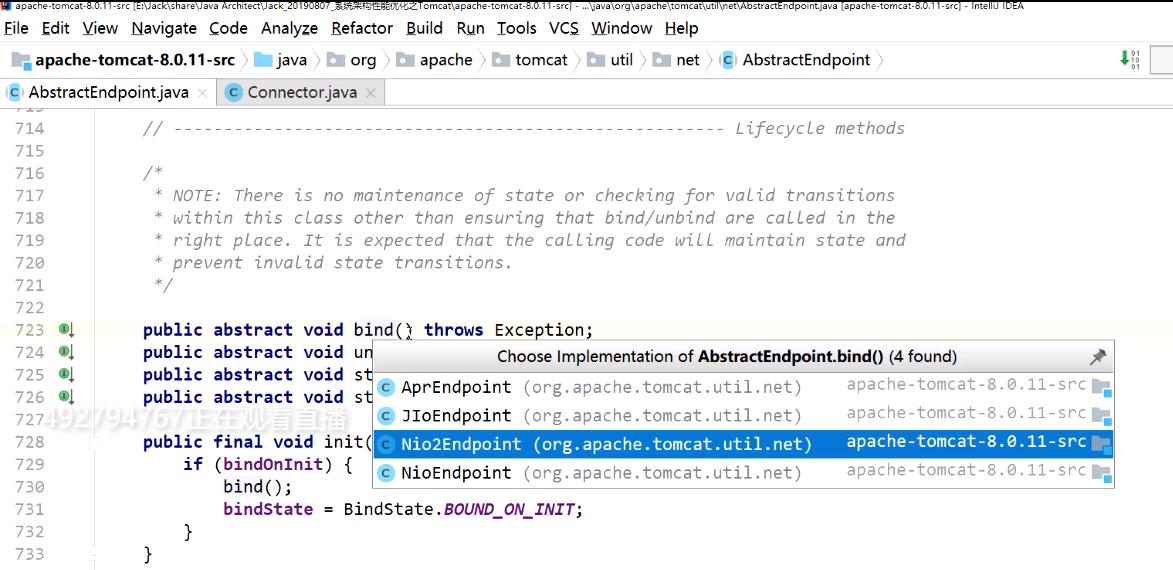Click the tomcat folder in the breadcrumb
The image size is (1173, 570).
tap(541, 60)
